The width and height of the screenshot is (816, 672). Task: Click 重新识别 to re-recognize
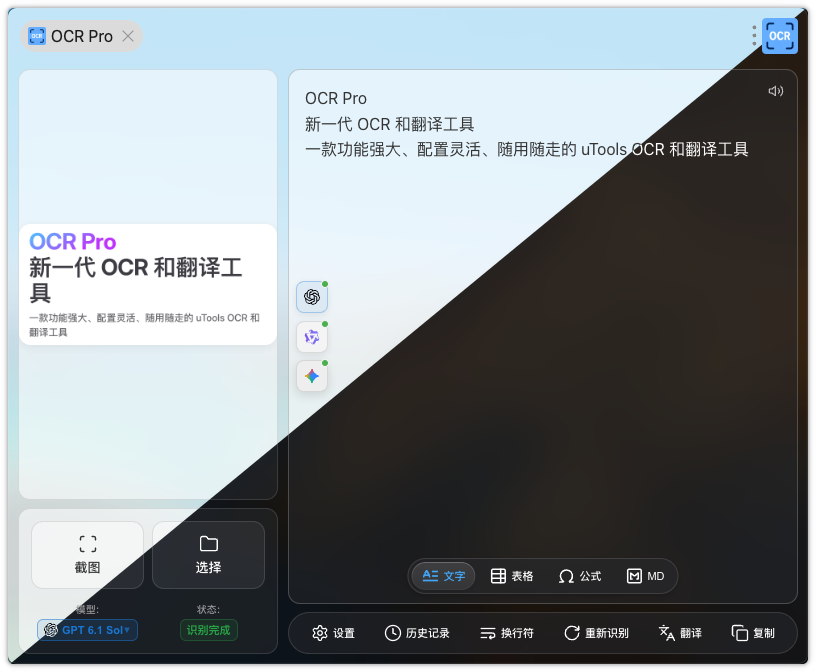coord(596,633)
